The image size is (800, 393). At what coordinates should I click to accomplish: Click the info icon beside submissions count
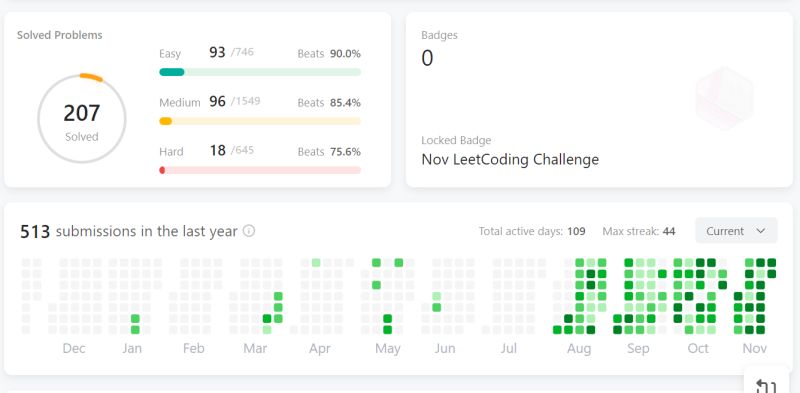coord(248,231)
